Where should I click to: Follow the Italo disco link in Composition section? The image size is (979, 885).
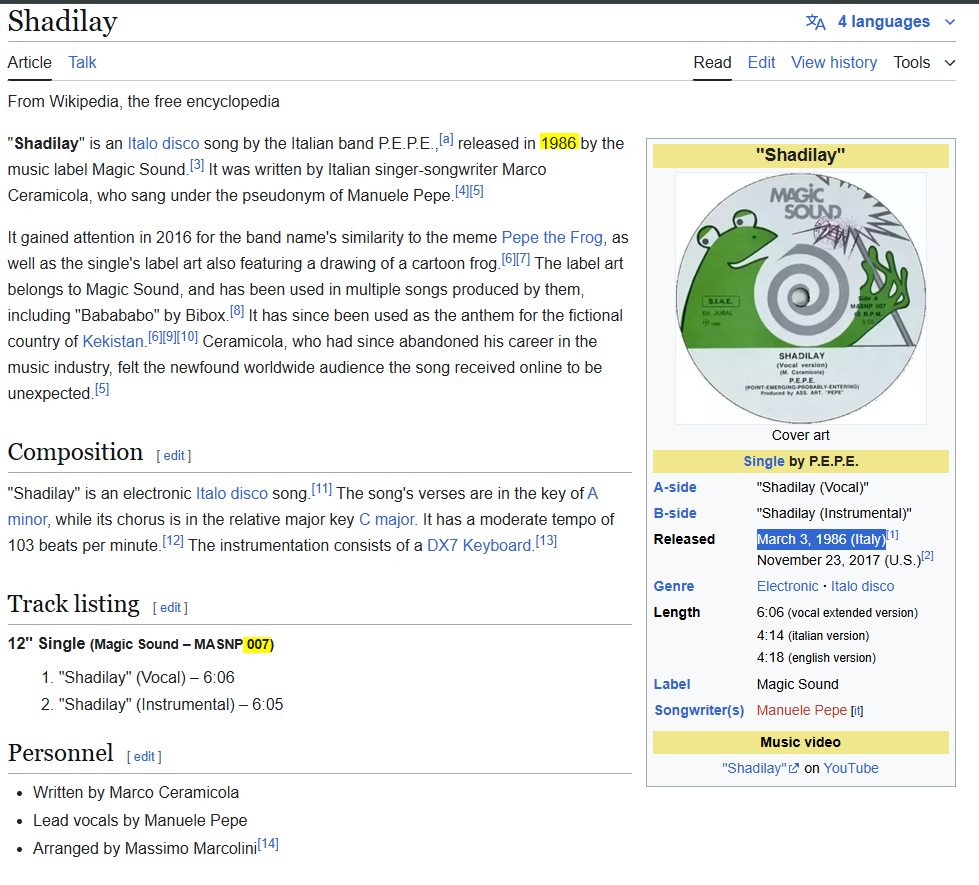pos(232,493)
